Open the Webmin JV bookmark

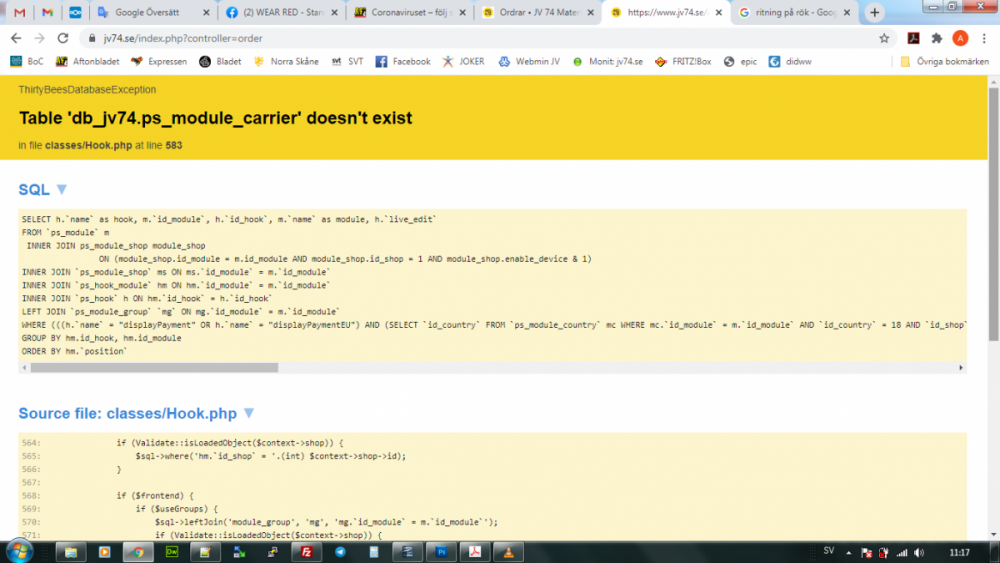529,62
